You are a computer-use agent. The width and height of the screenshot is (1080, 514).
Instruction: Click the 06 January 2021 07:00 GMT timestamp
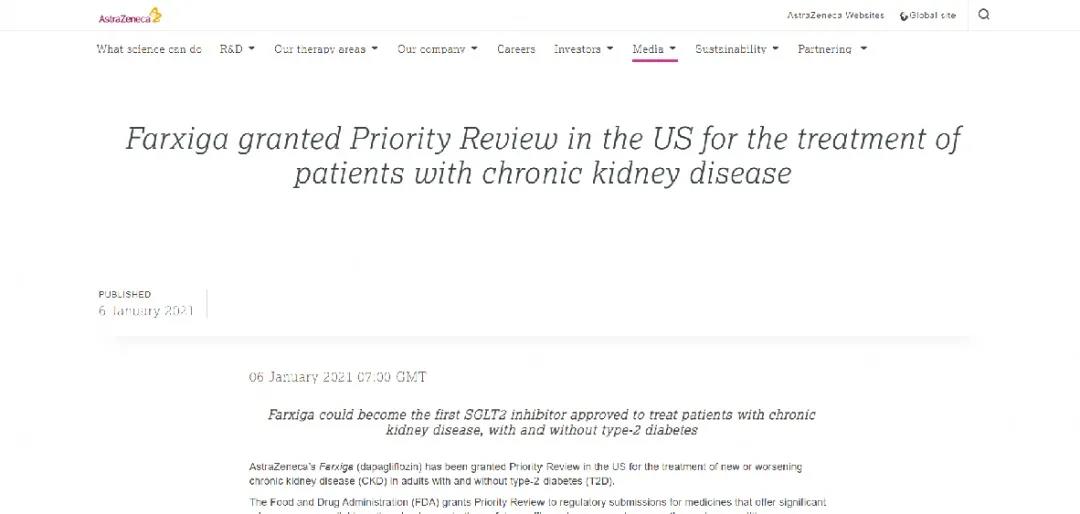point(338,377)
